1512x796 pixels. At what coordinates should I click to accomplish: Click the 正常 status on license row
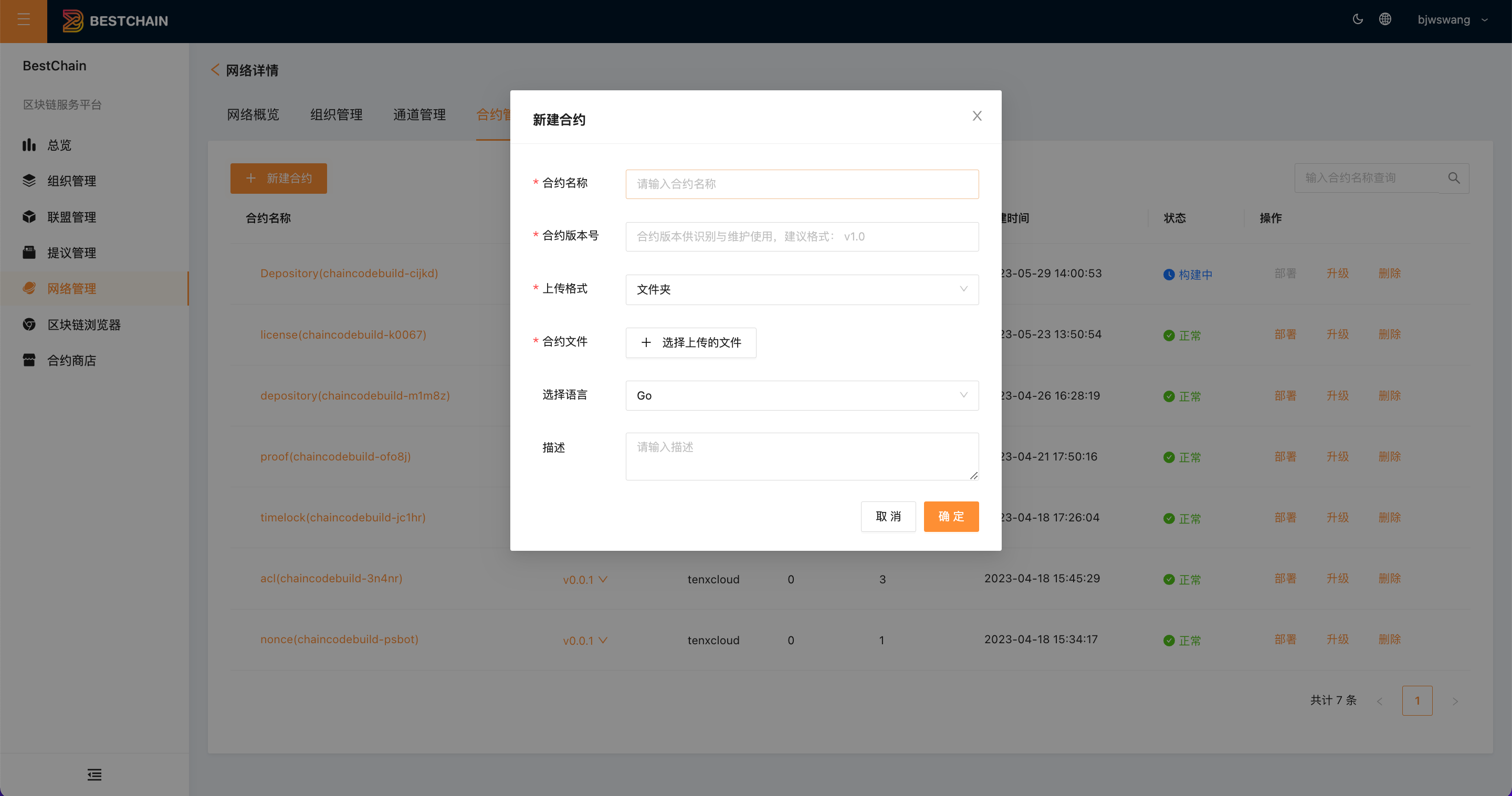click(1182, 336)
